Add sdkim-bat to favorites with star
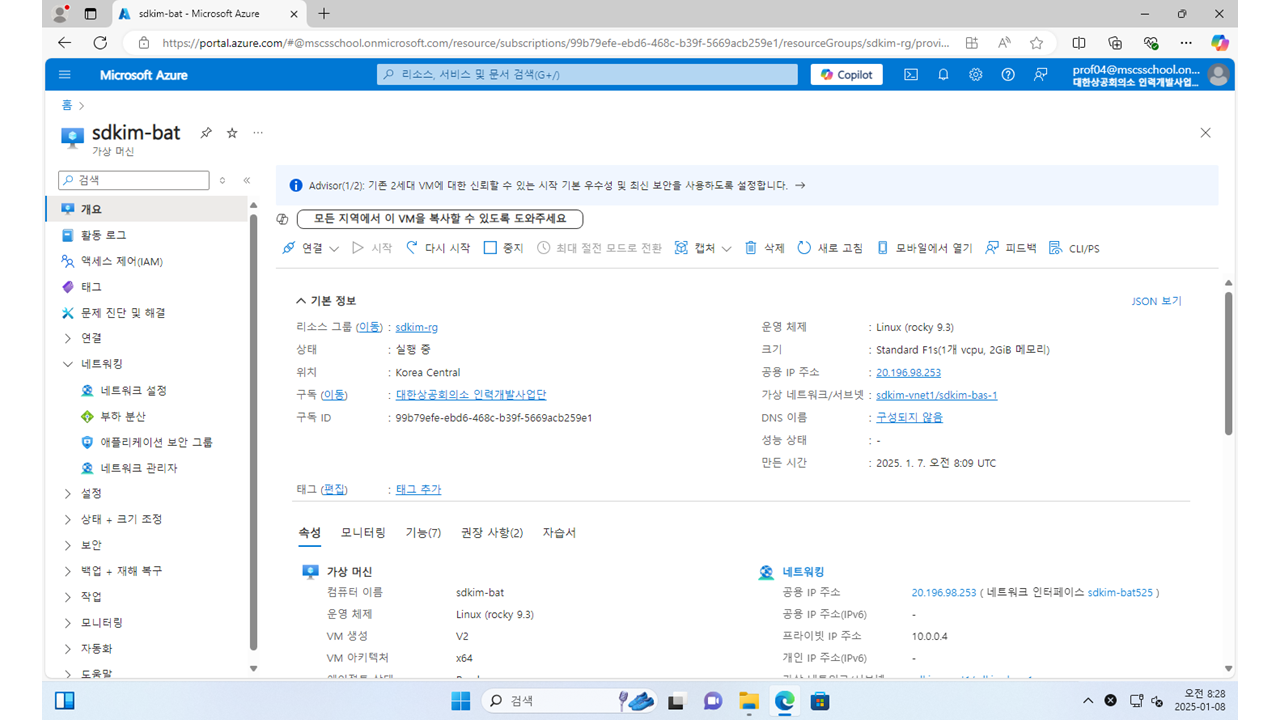This screenshot has height=720, width=1280. tap(232, 133)
